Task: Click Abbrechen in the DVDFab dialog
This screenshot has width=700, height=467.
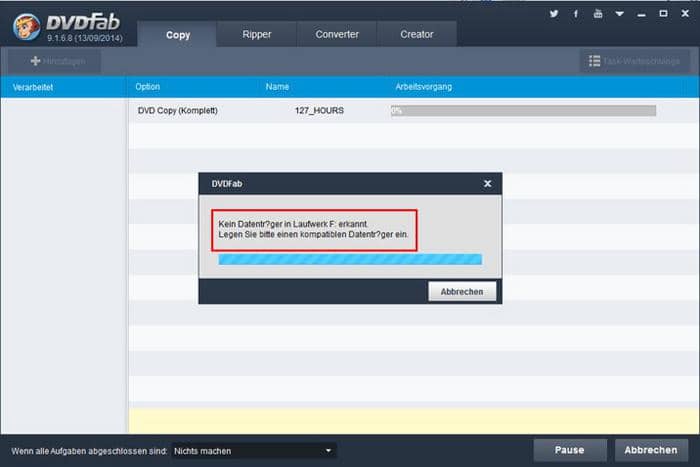Action: [462, 292]
